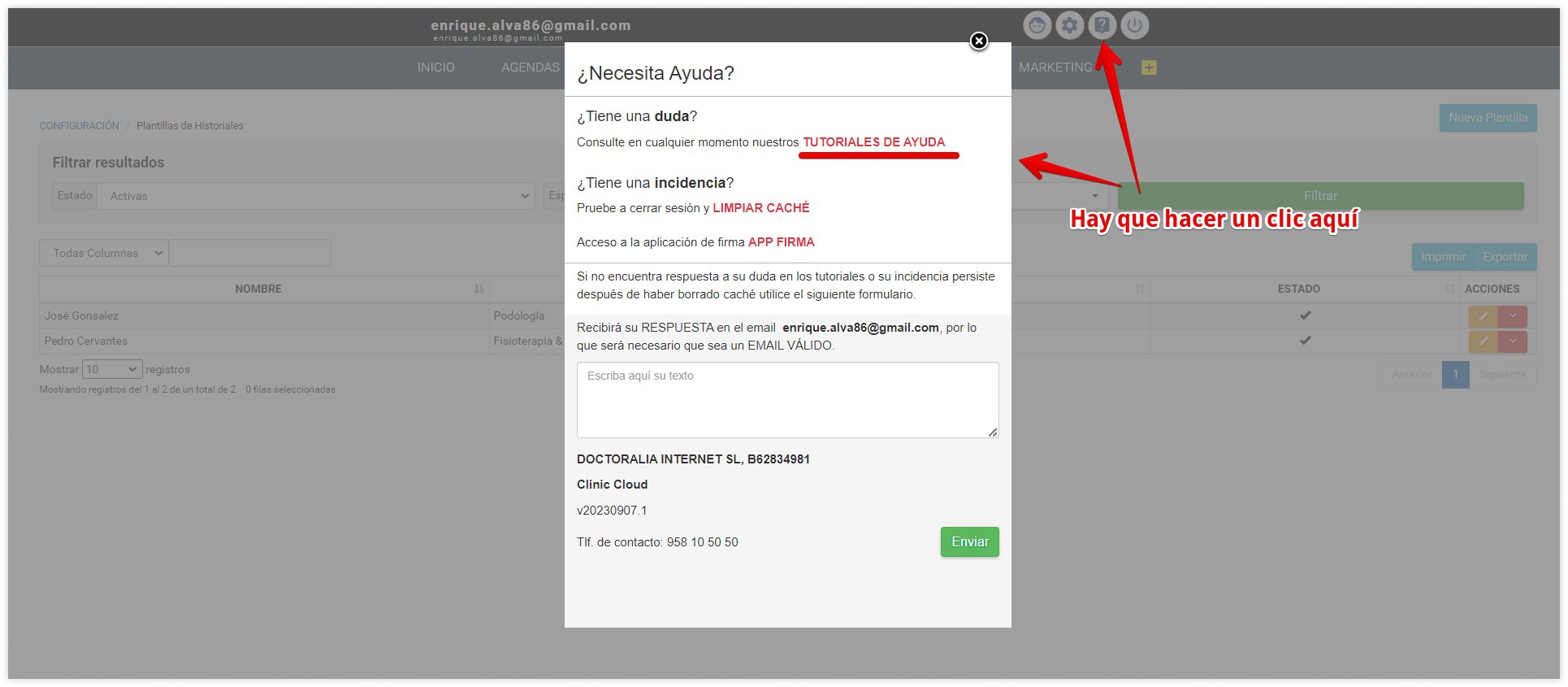The image size is (1568, 687).
Task: Click the support message text area
Action: 787,399
